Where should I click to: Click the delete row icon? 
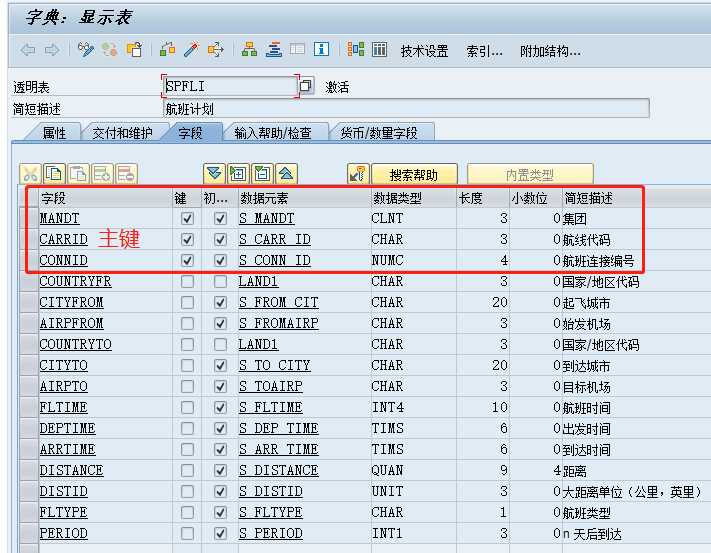click(126, 174)
